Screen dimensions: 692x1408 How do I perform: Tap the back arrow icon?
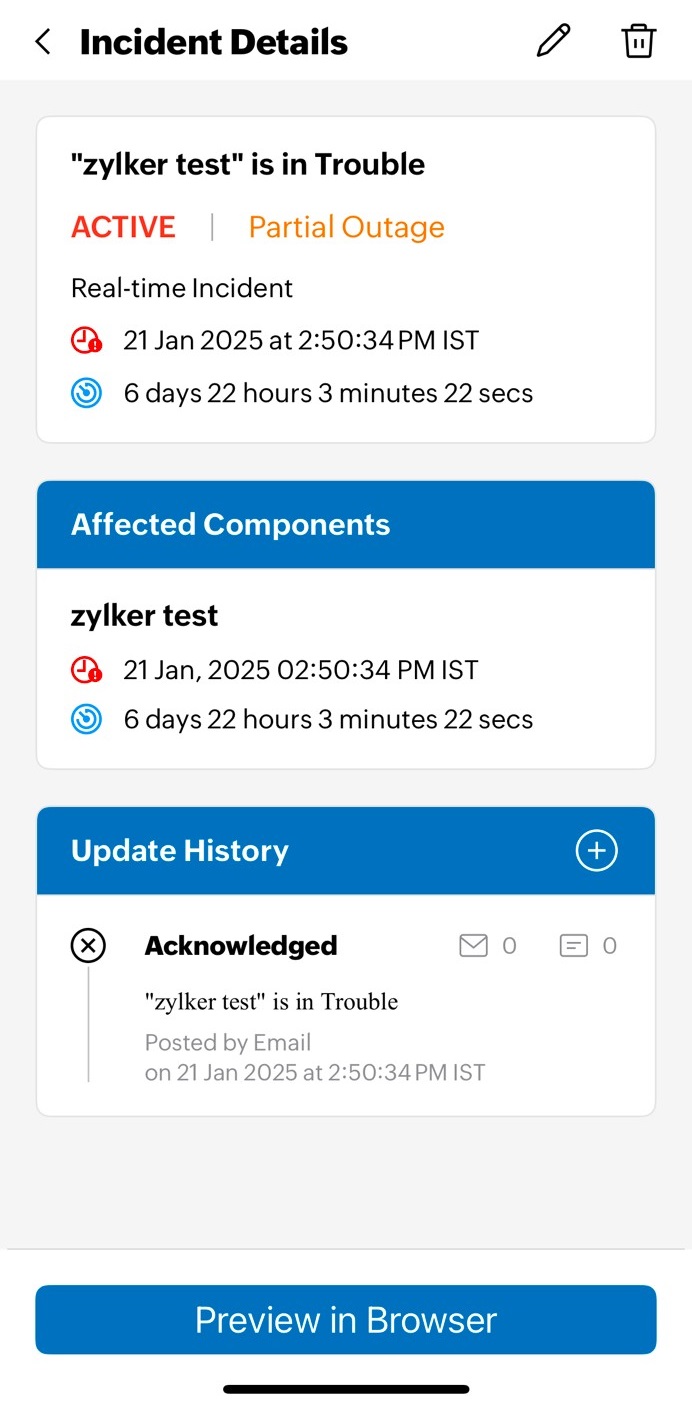(43, 42)
